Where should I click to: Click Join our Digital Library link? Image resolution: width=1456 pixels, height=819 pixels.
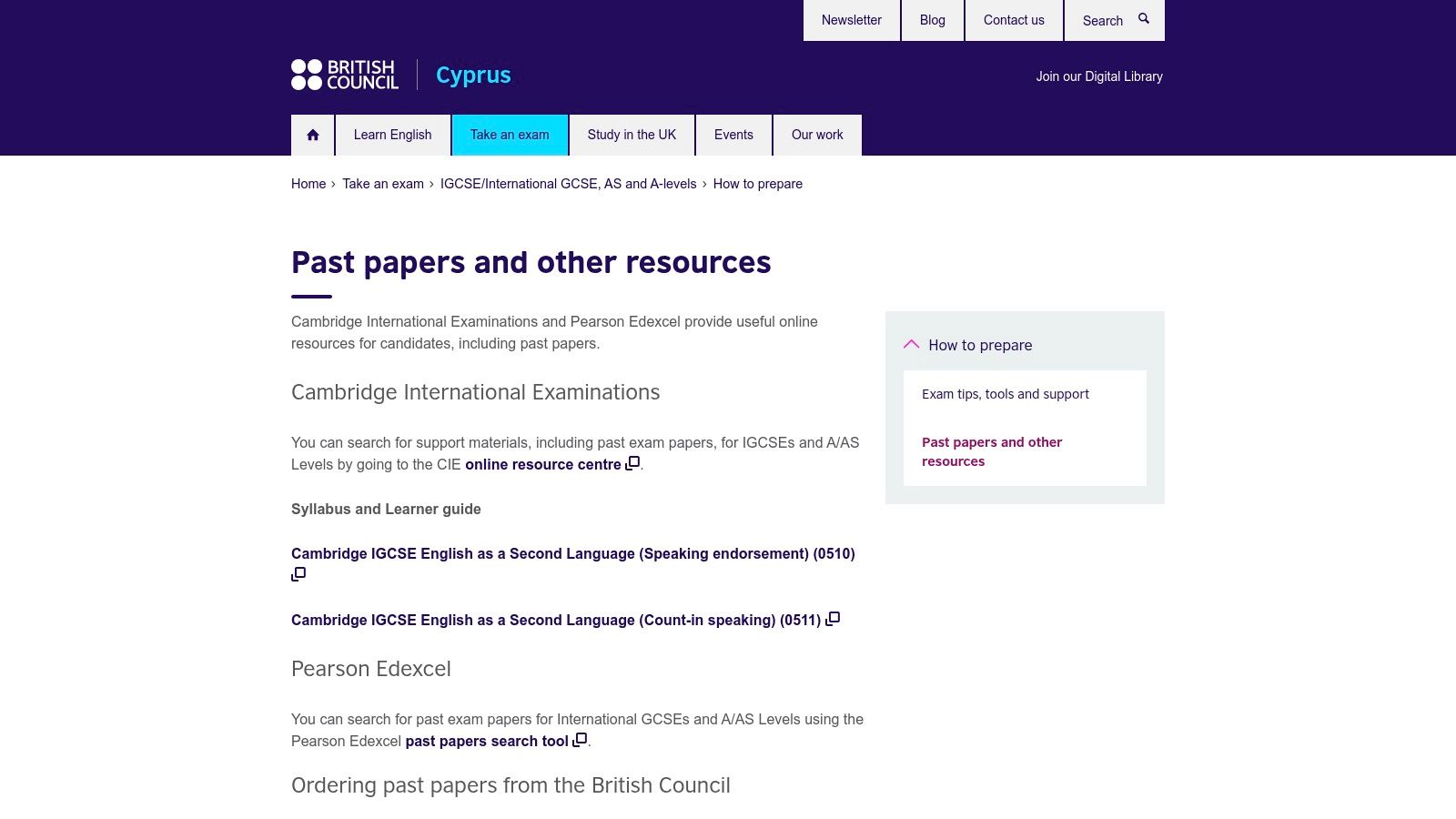pyautogui.click(x=1099, y=76)
